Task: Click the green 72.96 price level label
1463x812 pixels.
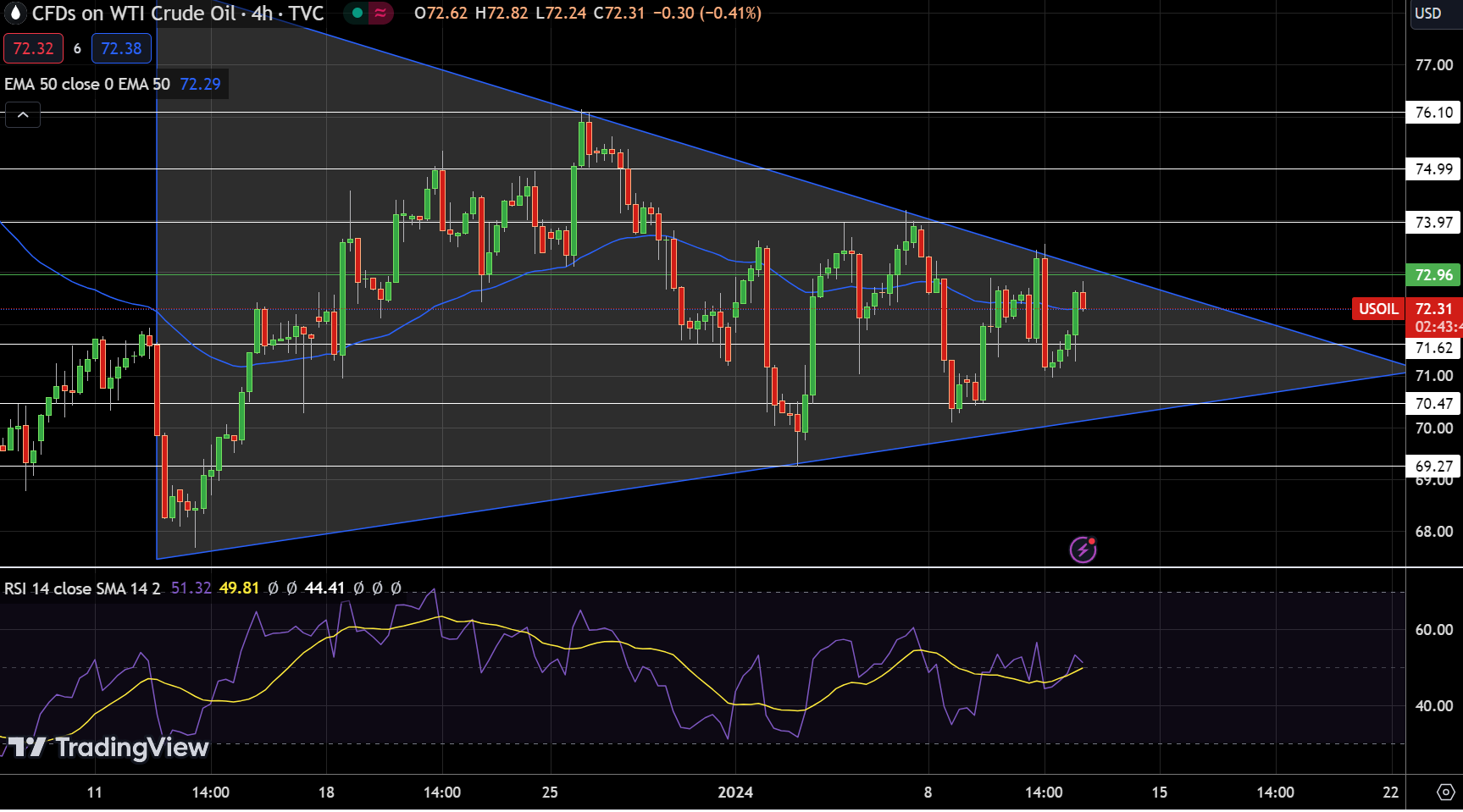Action: pyautogui.click(x=1433, y=275)
